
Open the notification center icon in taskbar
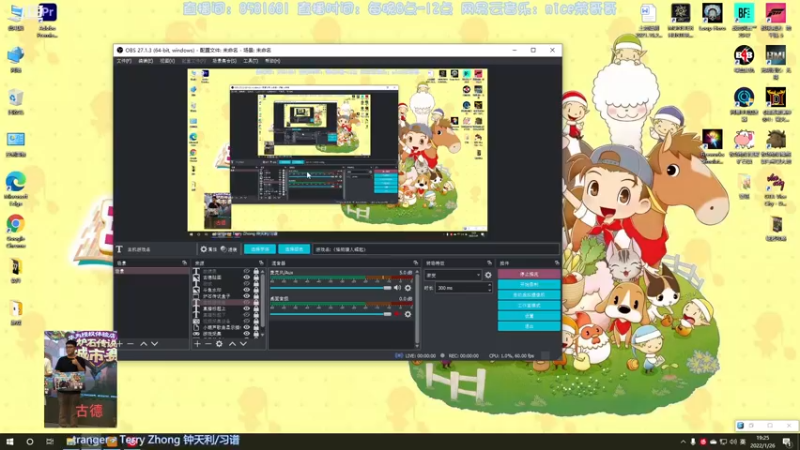[x=788, y=442]
